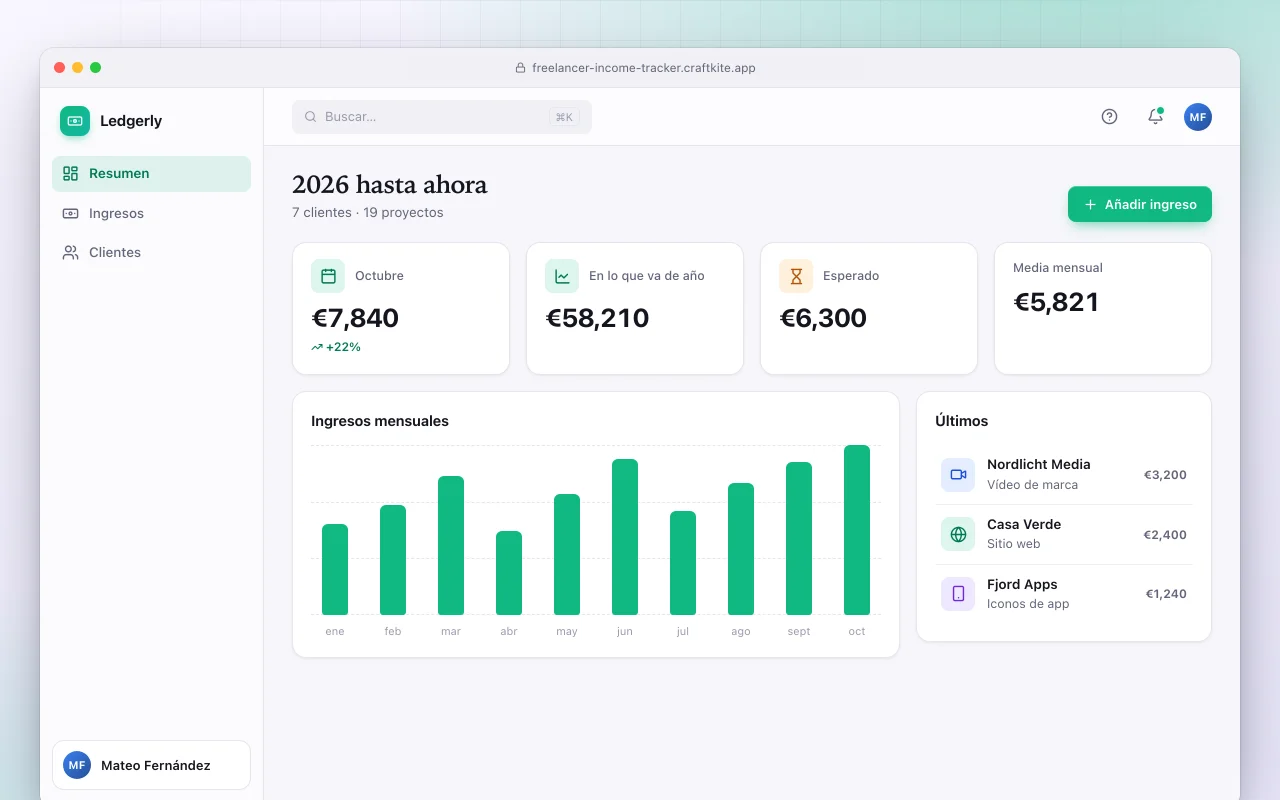Screen dimensions: 1280x800
Task: Click the MF avatar in top bar
Action: [1198, 117]
